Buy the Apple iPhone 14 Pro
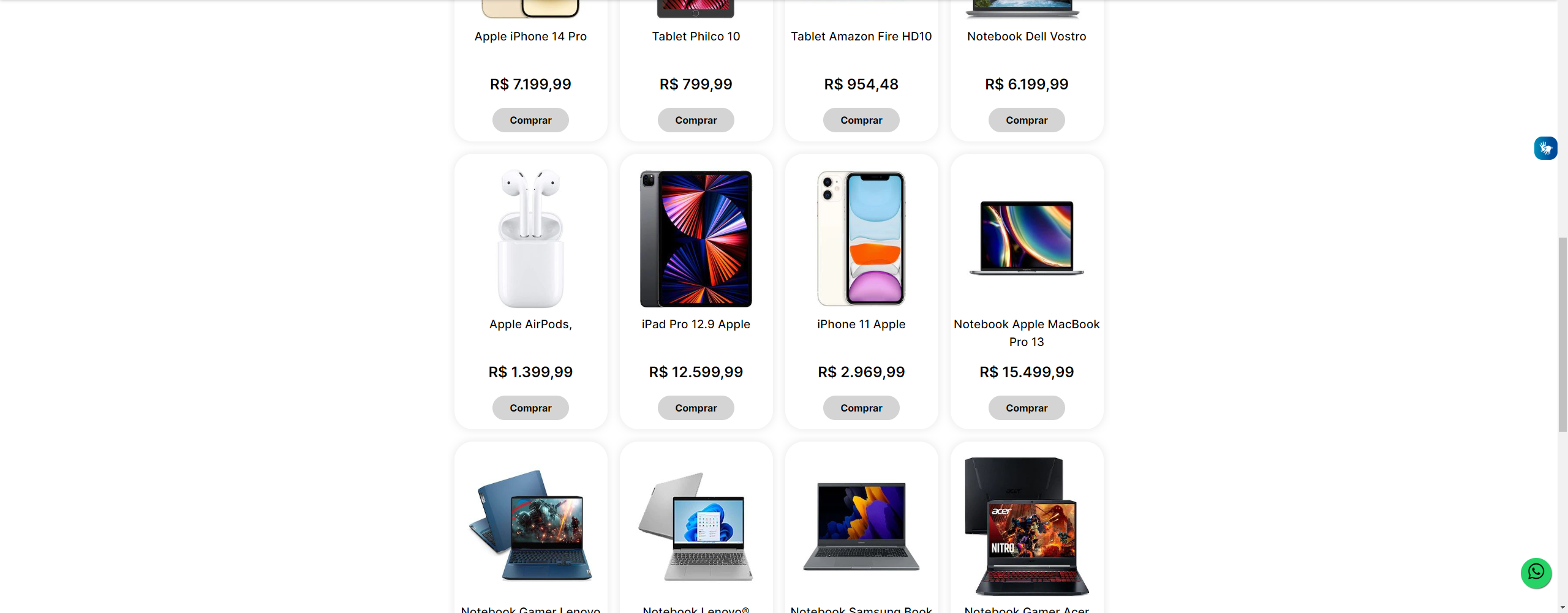1568x613 pixels. click(530, 120)
